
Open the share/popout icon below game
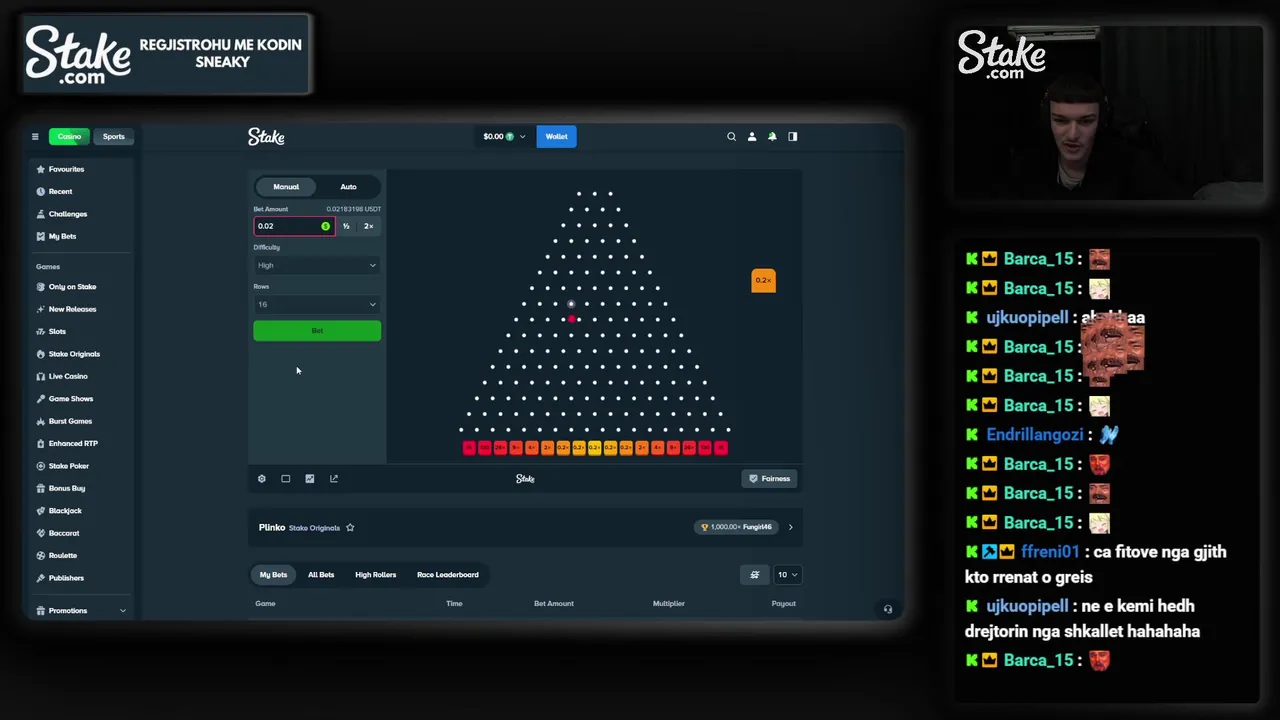334,479
